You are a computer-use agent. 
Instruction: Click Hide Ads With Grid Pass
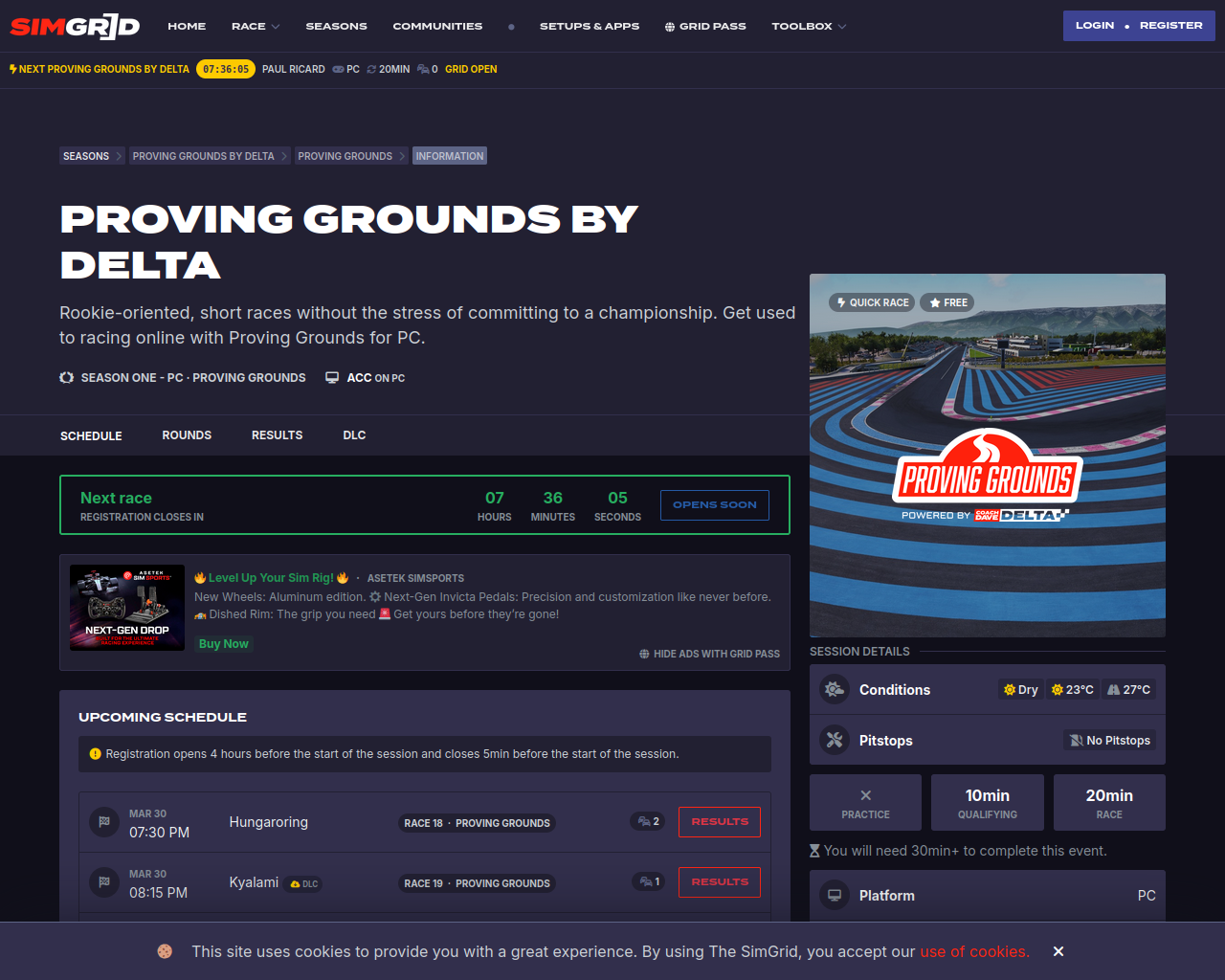coord(709,654)
